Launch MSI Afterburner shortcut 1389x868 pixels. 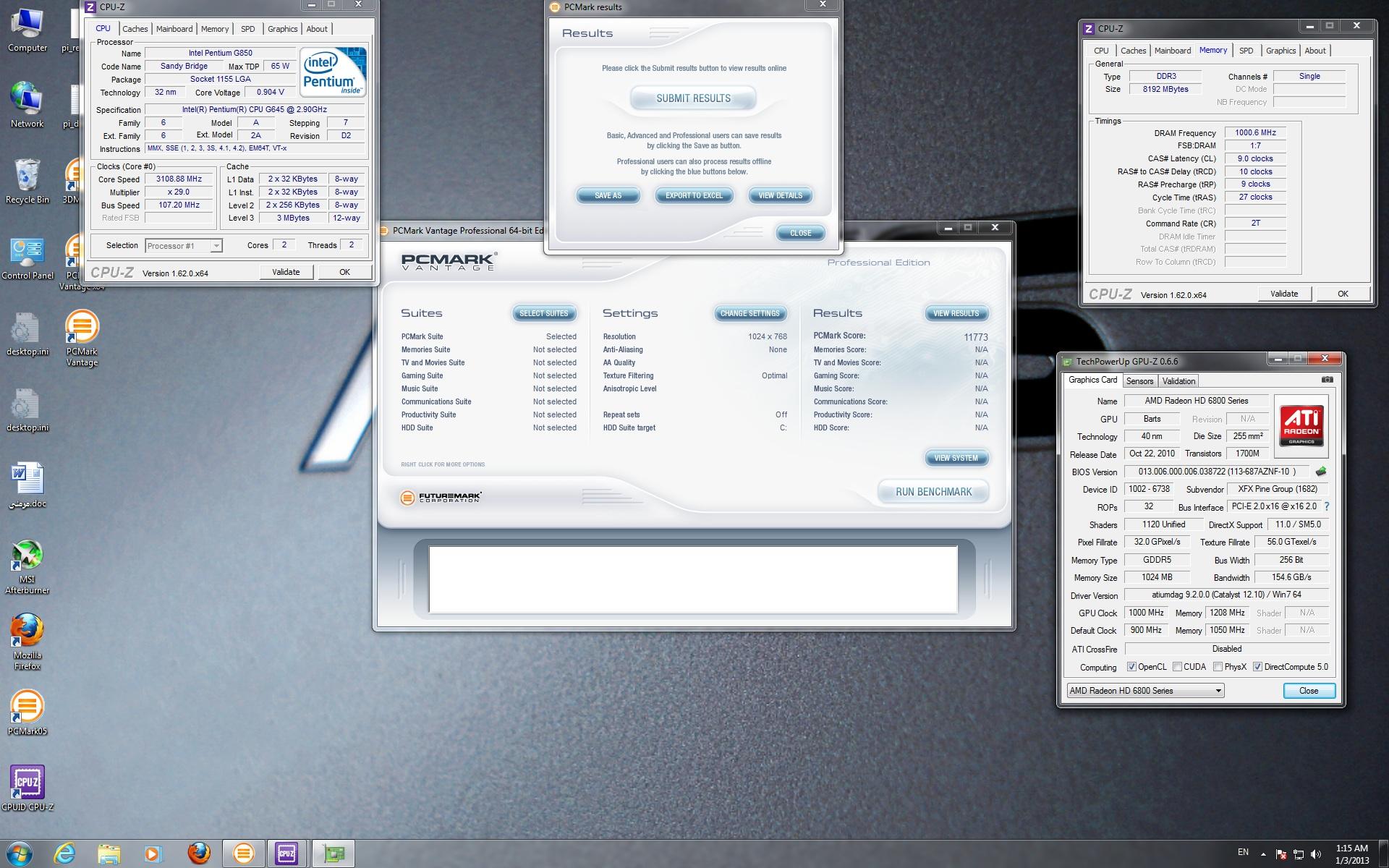(x=27, y=567)
